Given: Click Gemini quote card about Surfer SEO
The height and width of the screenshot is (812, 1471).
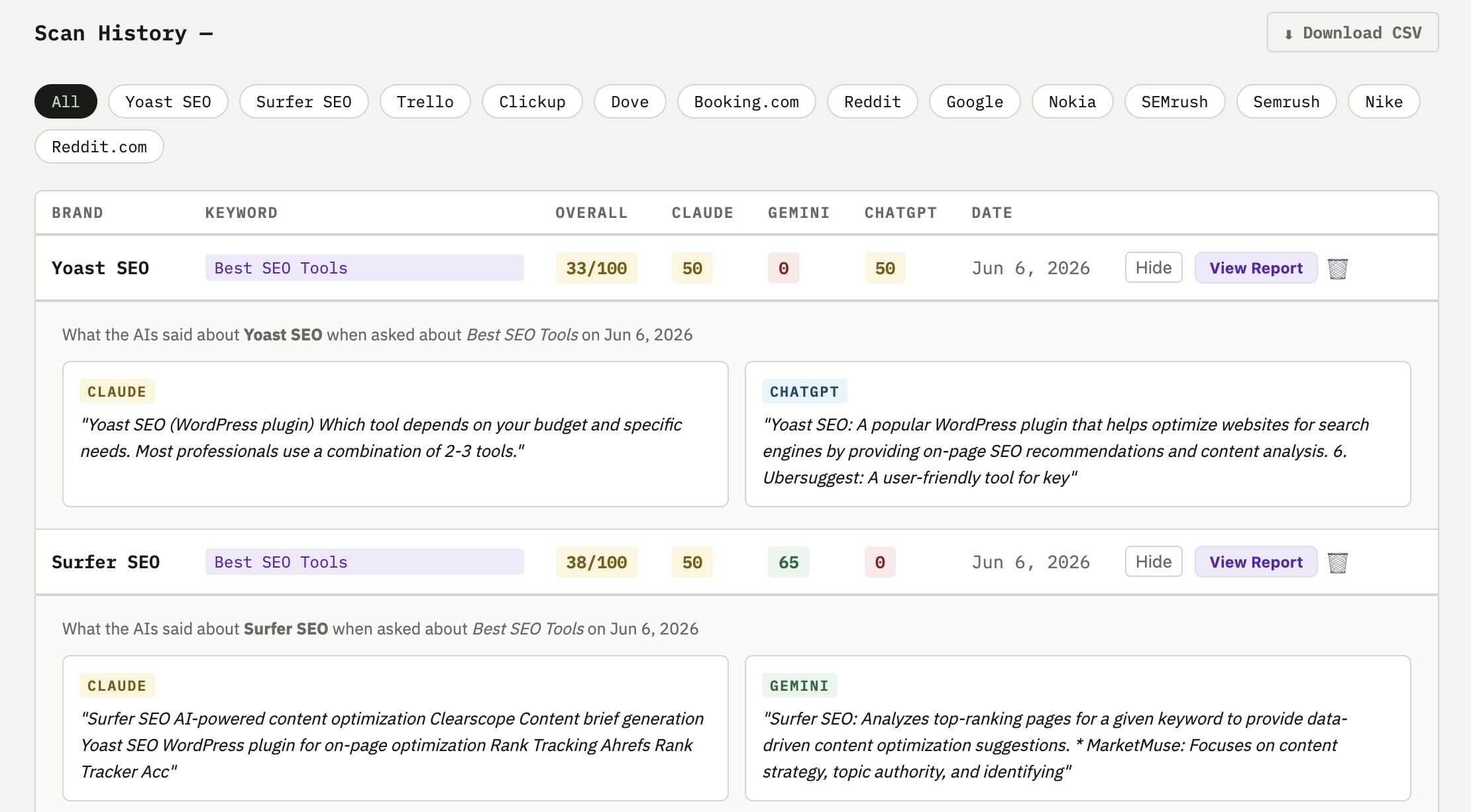Looking at the screenshot, I should (1078, 728).
